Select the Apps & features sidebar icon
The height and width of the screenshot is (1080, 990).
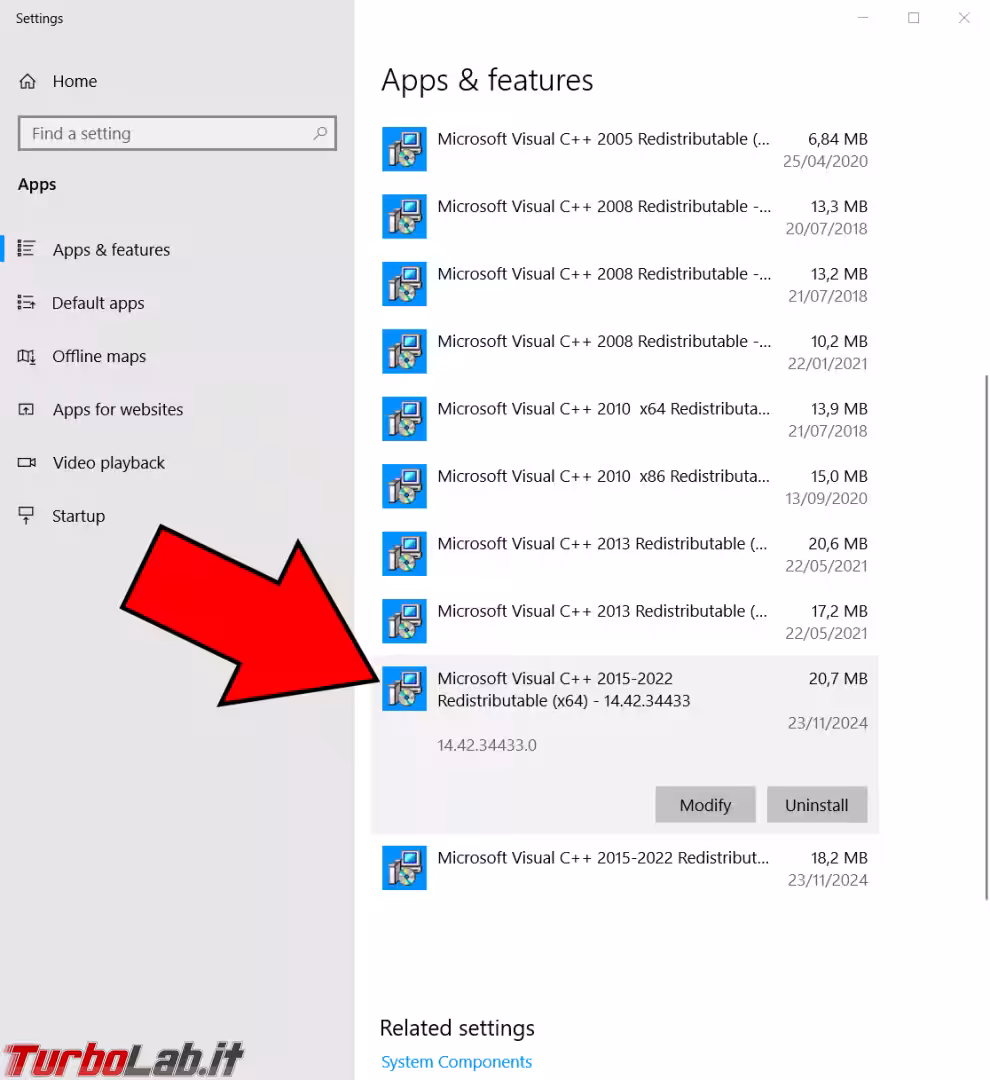(26, 249)
